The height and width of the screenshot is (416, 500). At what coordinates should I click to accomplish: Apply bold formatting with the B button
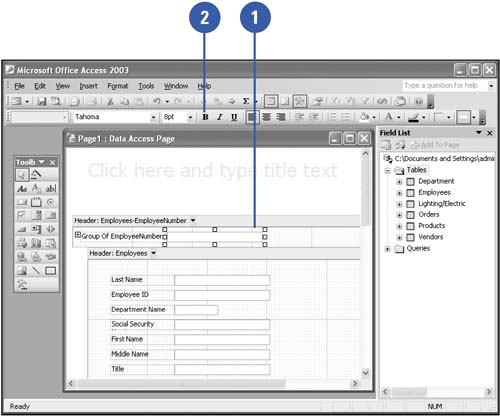205,117
